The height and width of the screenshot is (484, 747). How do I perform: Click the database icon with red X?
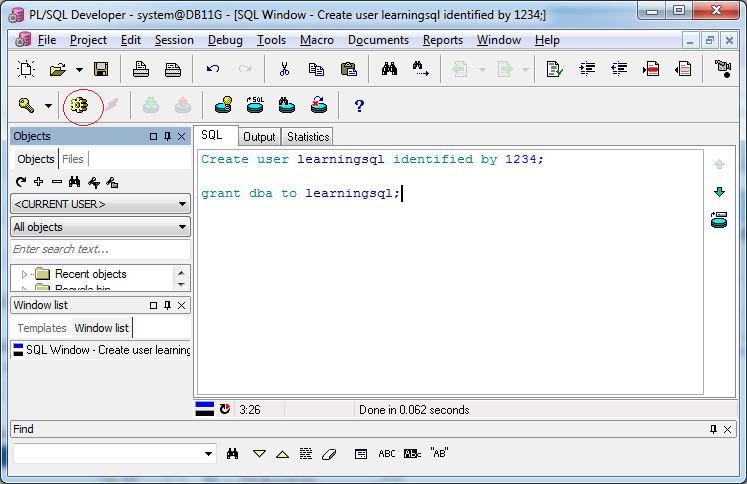click(319, 105)
